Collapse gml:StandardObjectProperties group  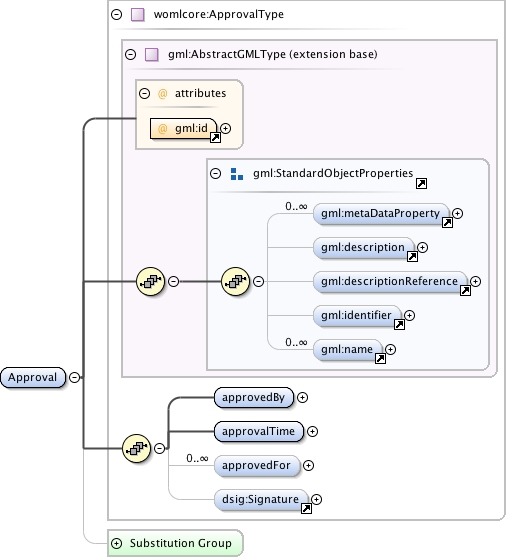(215, 174)
